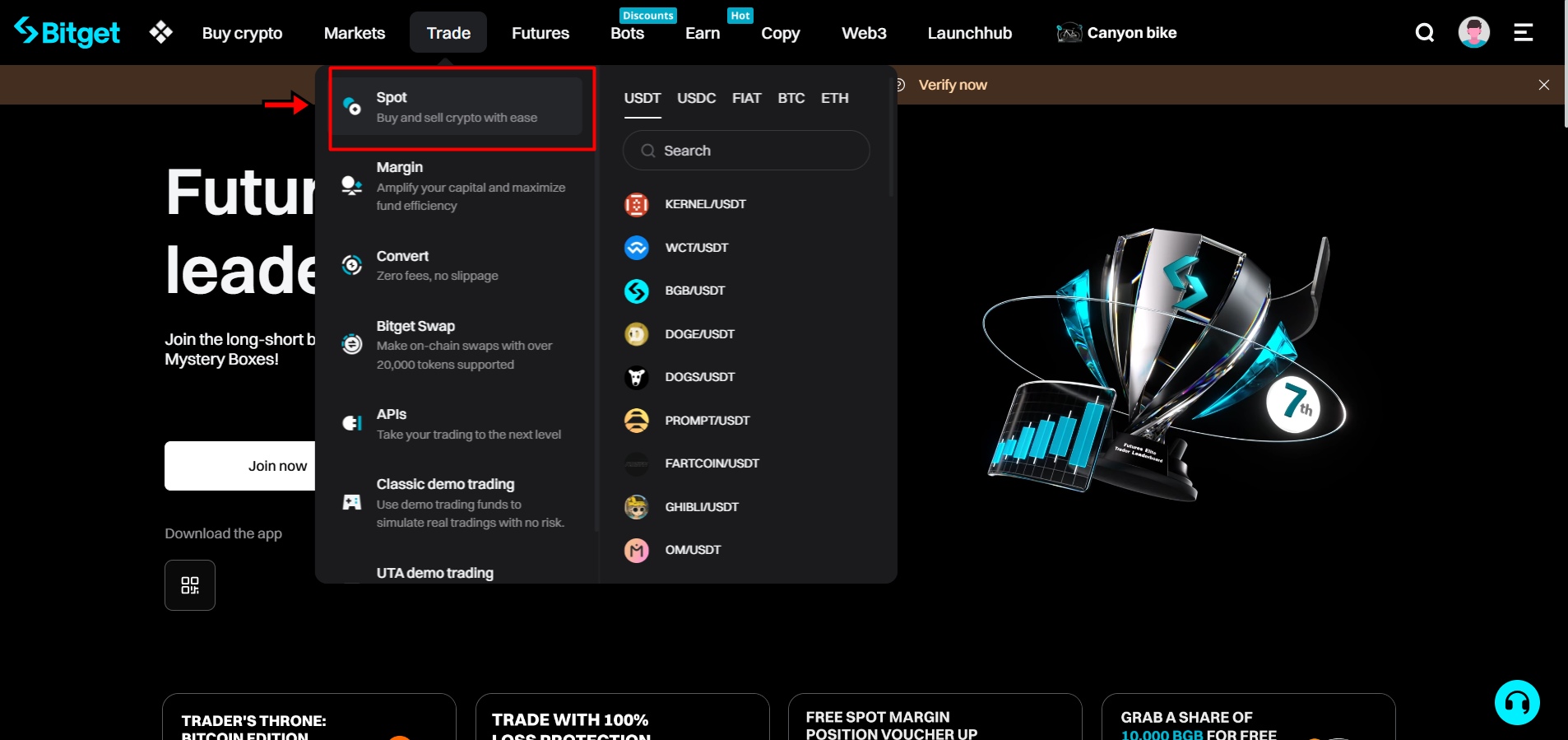Image resolution: width=1568 pixels, height=740 pixels.
Task: Click the Classic demo trading icon
Action: click(x=352, y=502)
